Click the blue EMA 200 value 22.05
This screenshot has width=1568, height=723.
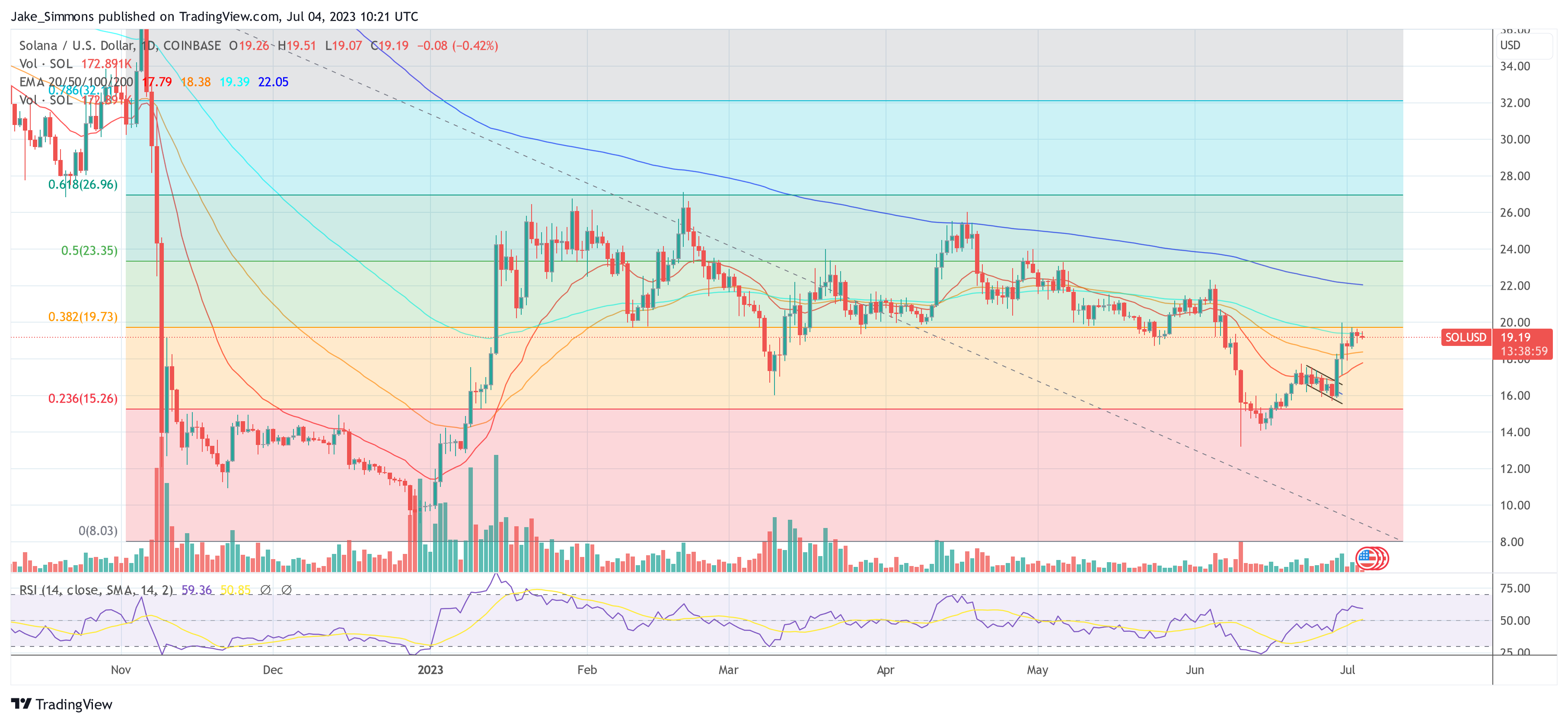(273, 82)
